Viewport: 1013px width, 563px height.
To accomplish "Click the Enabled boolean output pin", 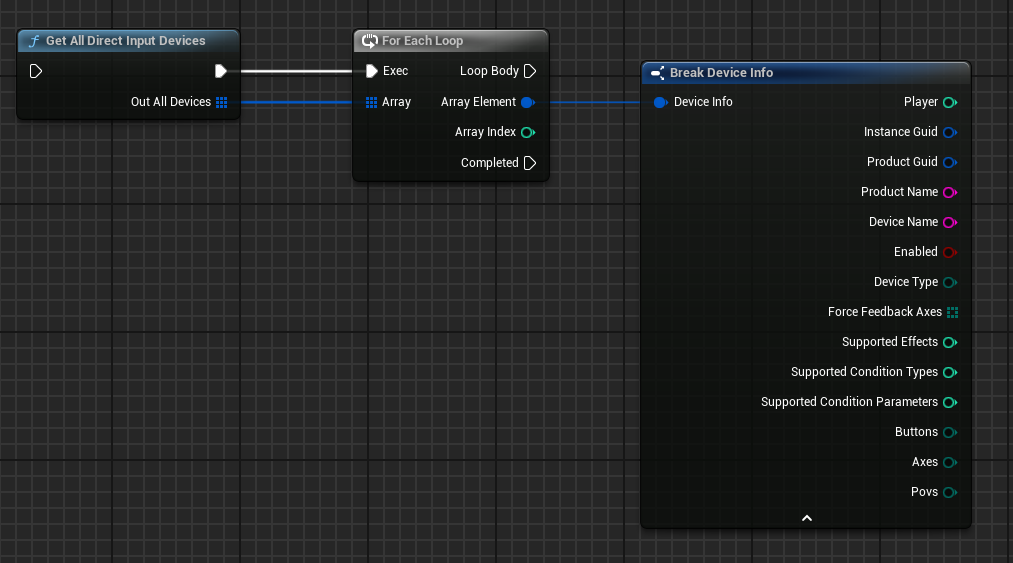I will click(950, 252).
